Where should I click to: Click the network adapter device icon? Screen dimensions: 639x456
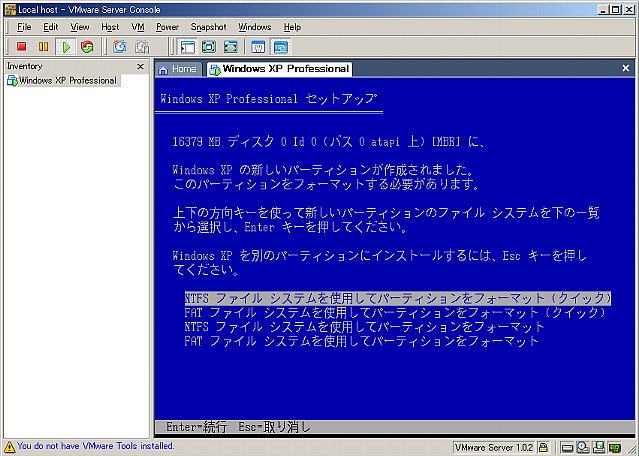pos(614,447)
